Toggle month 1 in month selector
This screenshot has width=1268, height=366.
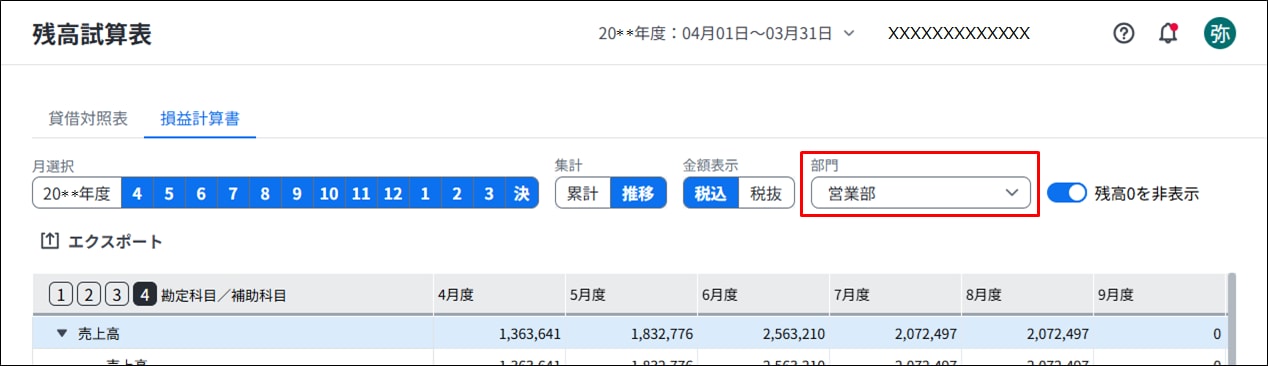click(x=425, y=193)
